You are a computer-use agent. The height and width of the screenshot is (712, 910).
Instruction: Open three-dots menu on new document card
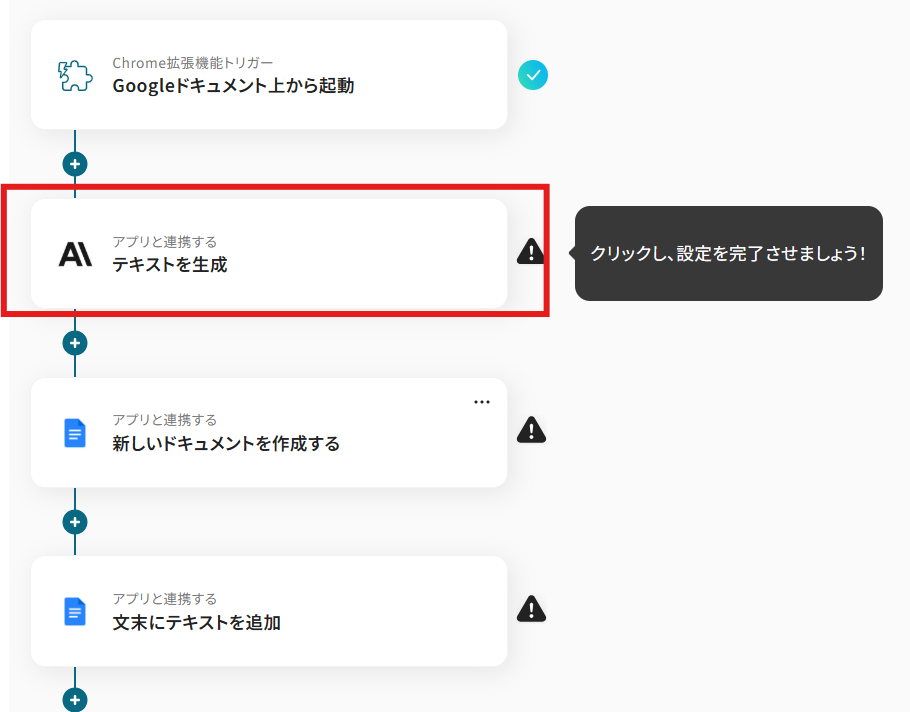coord(482,402)
